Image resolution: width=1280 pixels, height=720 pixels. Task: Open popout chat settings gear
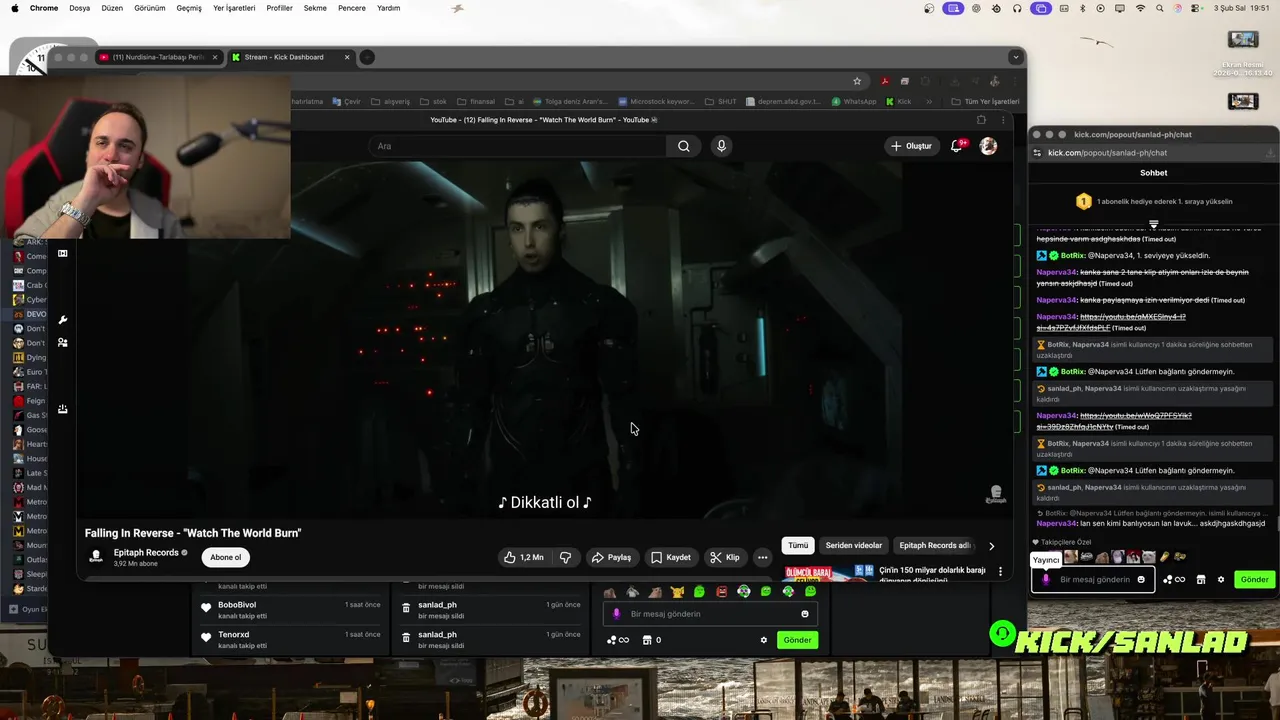pos(1220,579)
